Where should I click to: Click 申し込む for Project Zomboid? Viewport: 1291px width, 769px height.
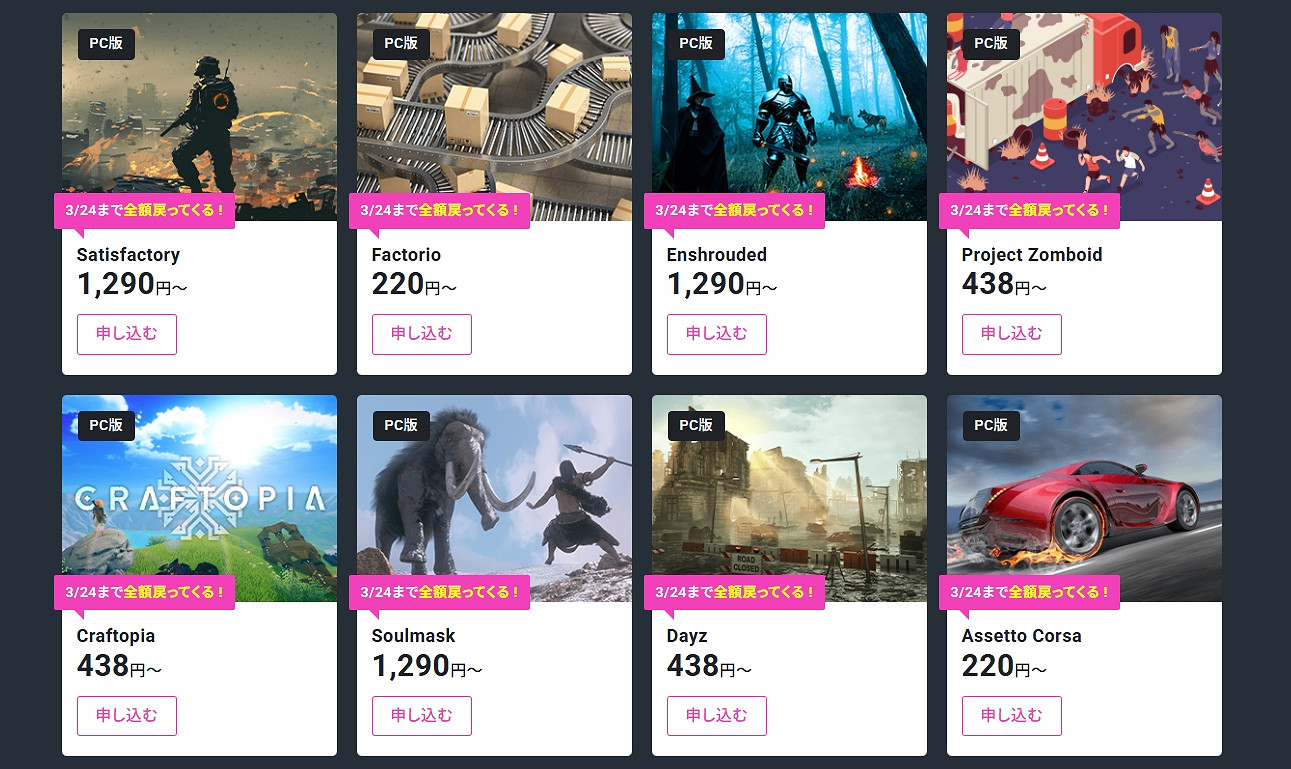click(x=1011, y=334)
